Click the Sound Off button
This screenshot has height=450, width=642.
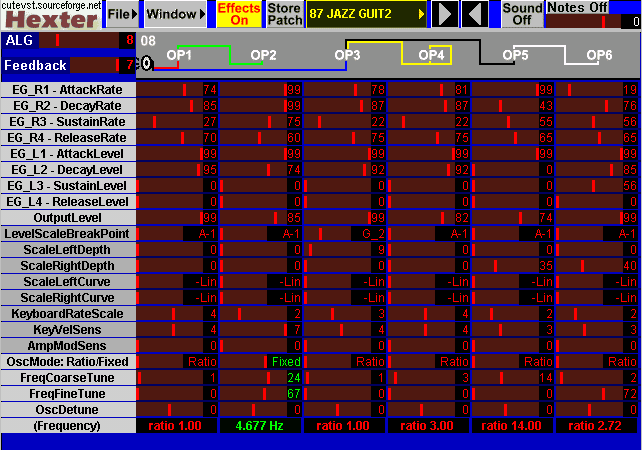click(522, 14)
